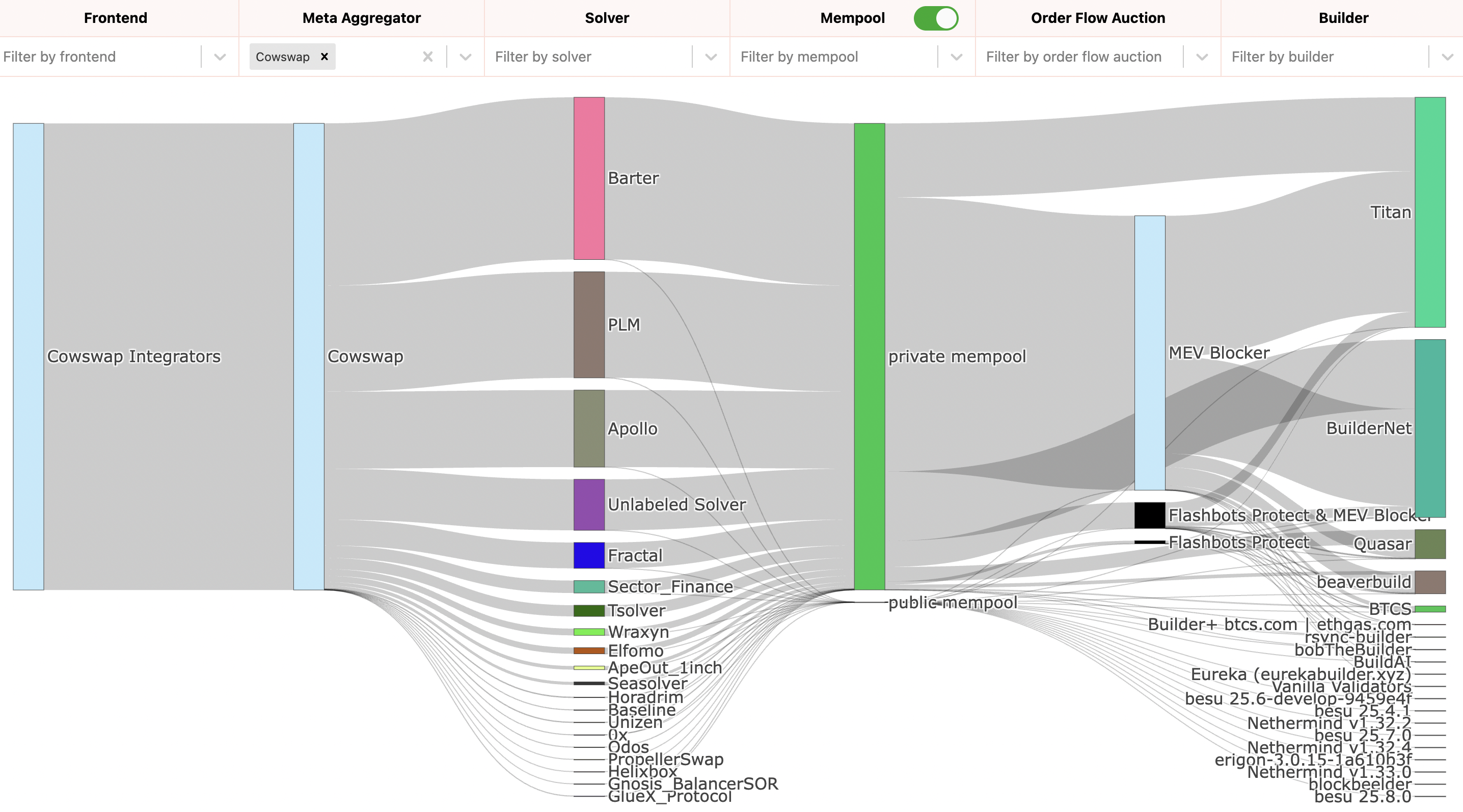The width and height of the screenshot is (1463, 812).
Task: Expand the frontend filter dropdown
Action: (220, 57)
